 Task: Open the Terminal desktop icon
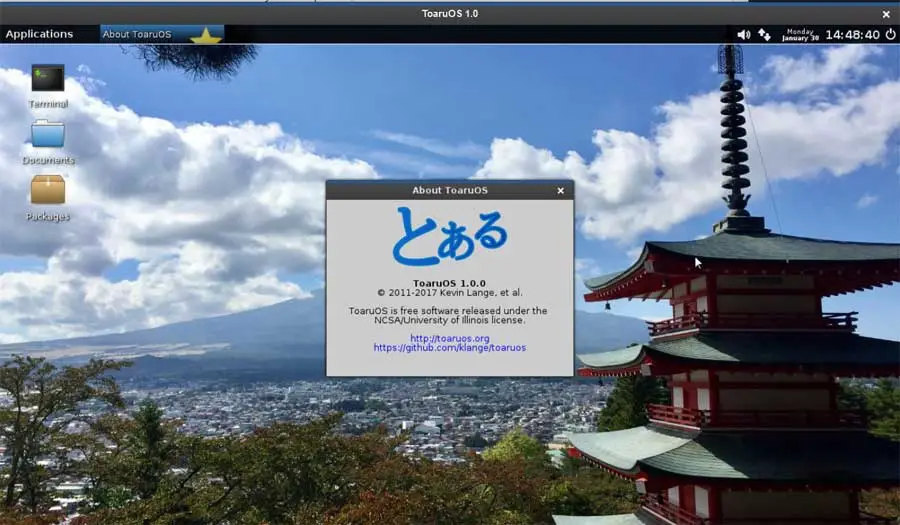tap(48, 79)
